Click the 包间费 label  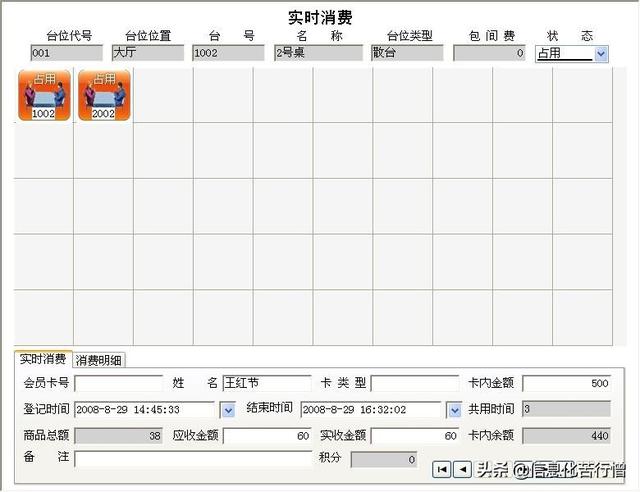[x=491, y=36]
